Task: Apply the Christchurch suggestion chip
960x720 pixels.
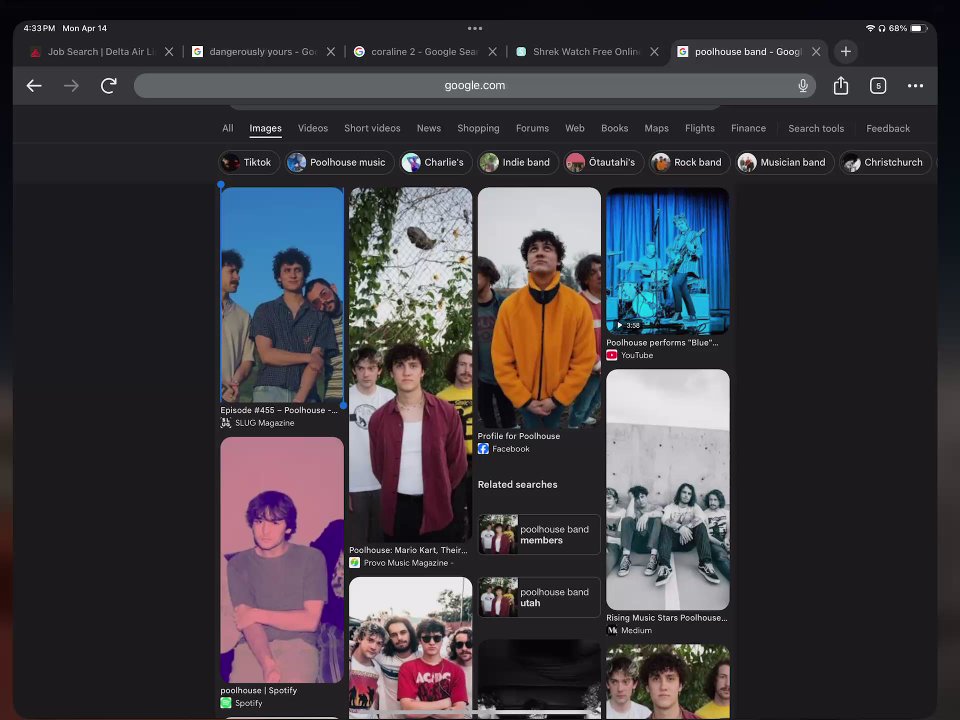Action: (885, 162)
